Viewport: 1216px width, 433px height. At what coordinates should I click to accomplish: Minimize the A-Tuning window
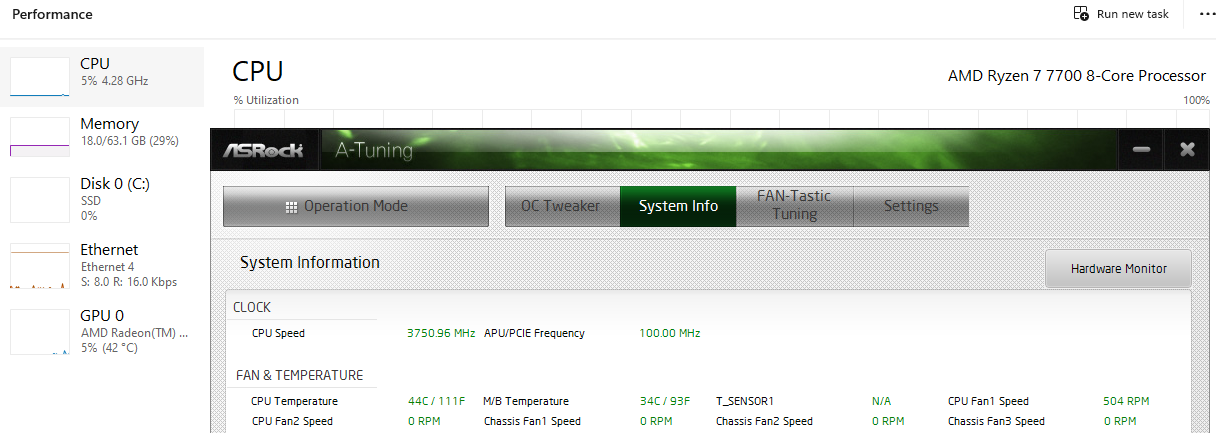coord(1141,150)
